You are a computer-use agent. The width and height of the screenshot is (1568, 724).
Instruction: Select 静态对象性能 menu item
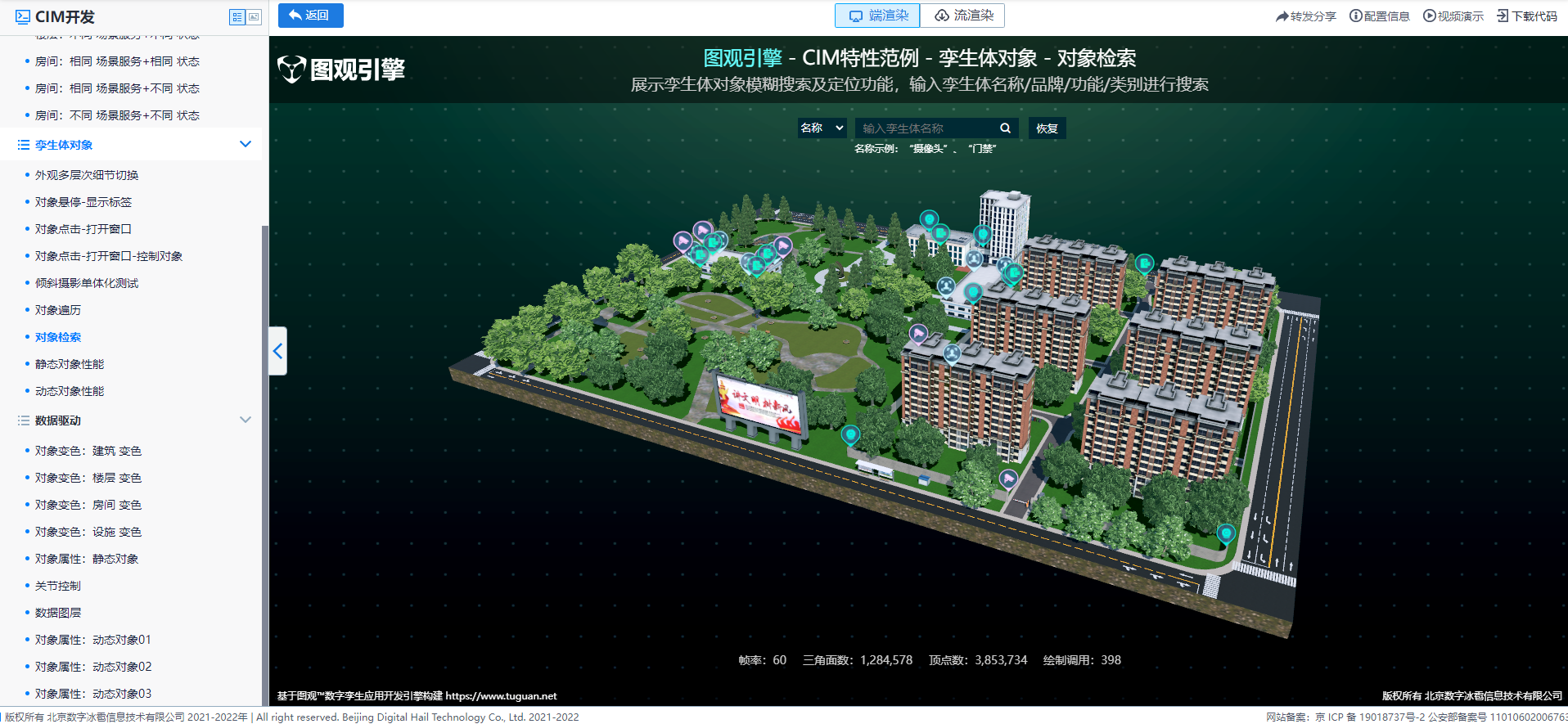point(70,364)
